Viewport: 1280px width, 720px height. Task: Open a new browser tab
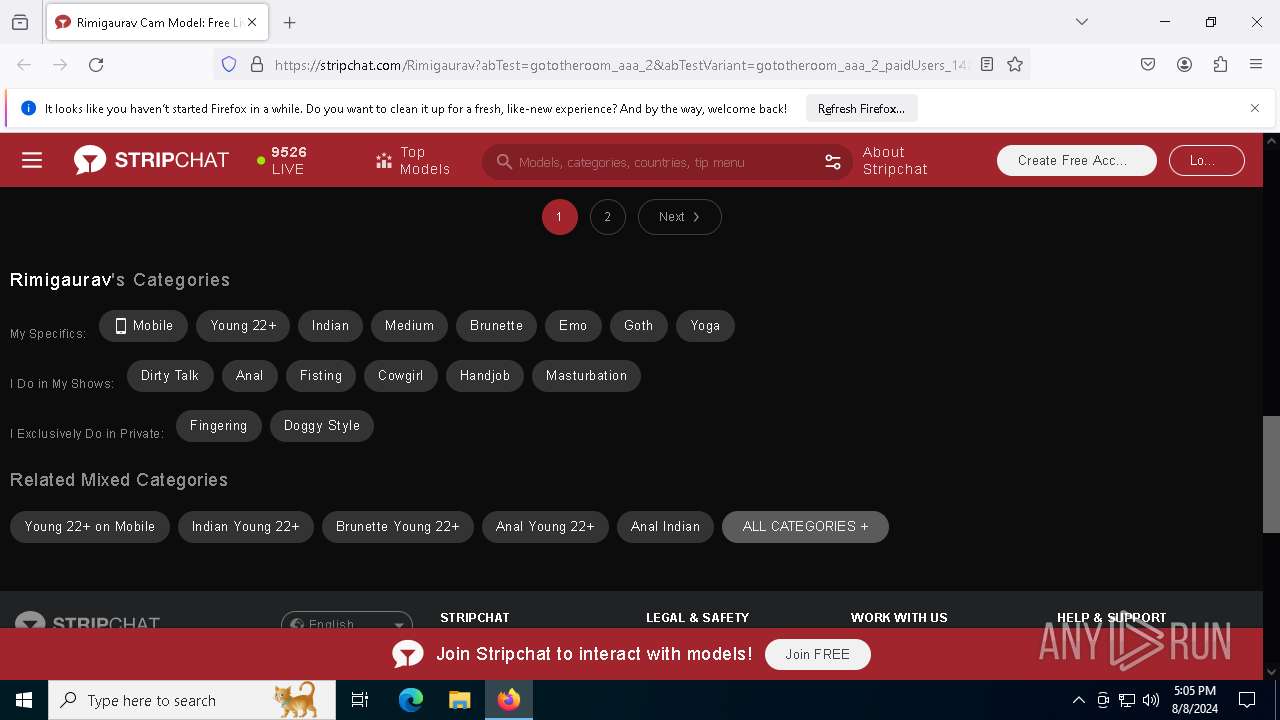[289, 22]
